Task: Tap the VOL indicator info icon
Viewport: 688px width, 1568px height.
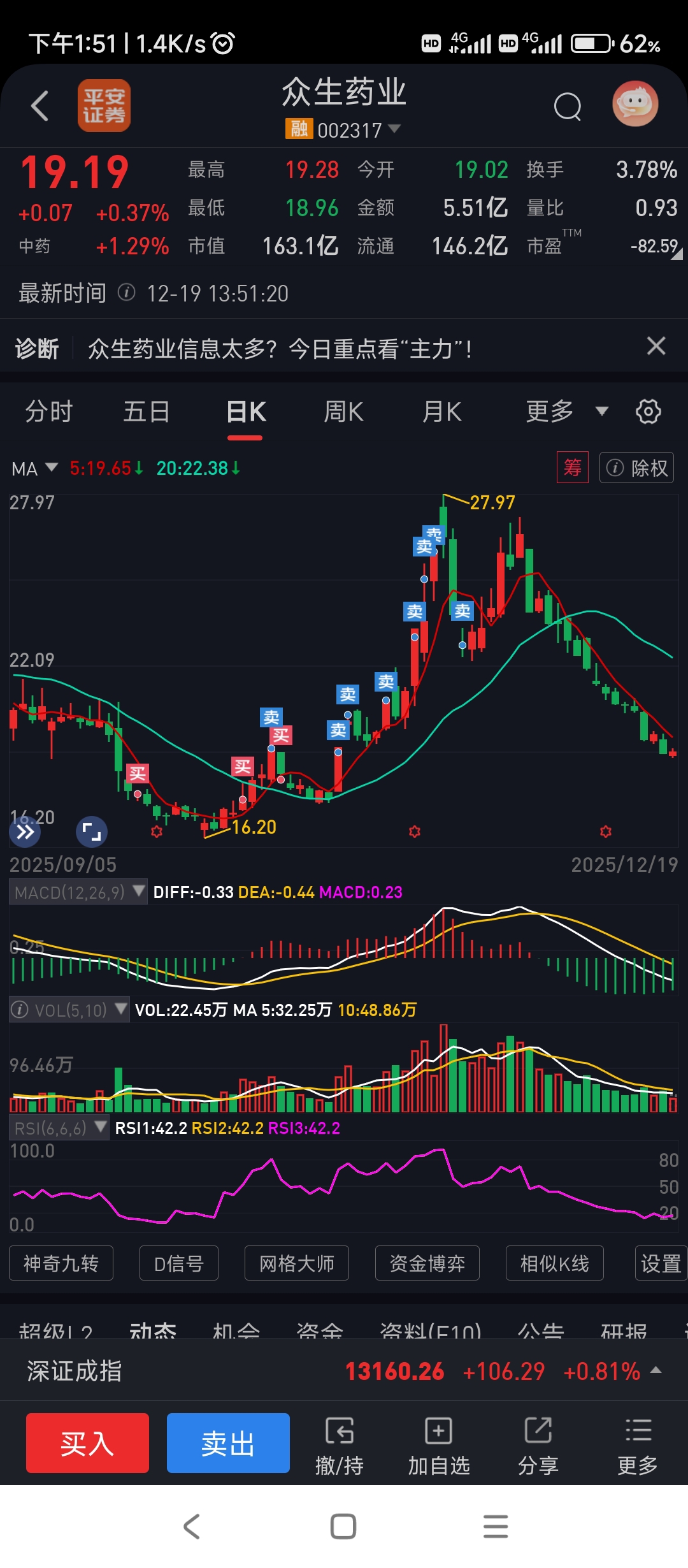Action: [20, 1010]
